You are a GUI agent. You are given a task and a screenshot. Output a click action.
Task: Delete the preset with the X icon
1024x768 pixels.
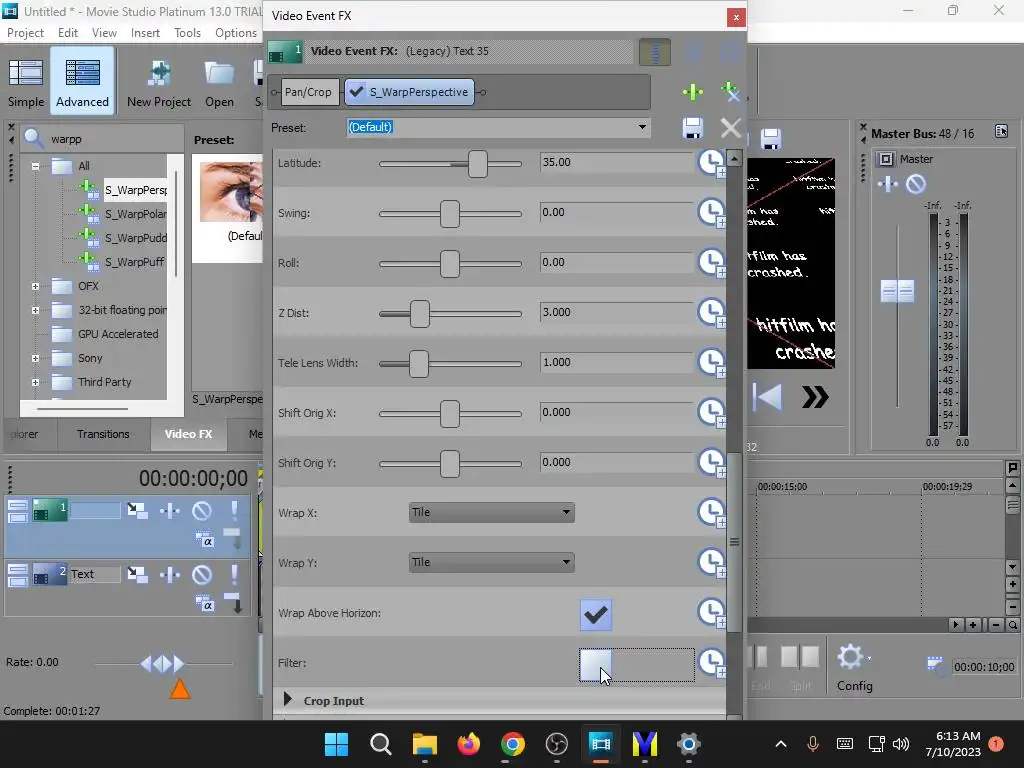pyautogui.click(x=730, y=128)
